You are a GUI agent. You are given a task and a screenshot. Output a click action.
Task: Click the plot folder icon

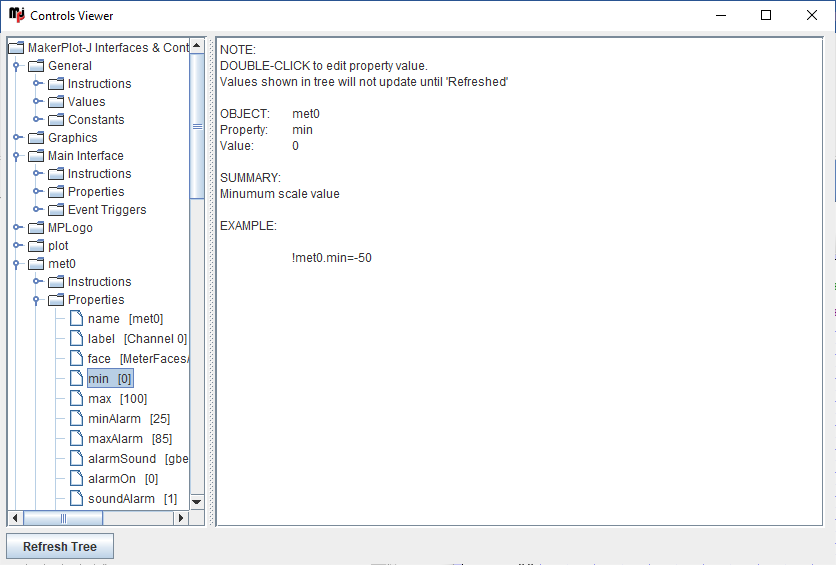(36, 246)
